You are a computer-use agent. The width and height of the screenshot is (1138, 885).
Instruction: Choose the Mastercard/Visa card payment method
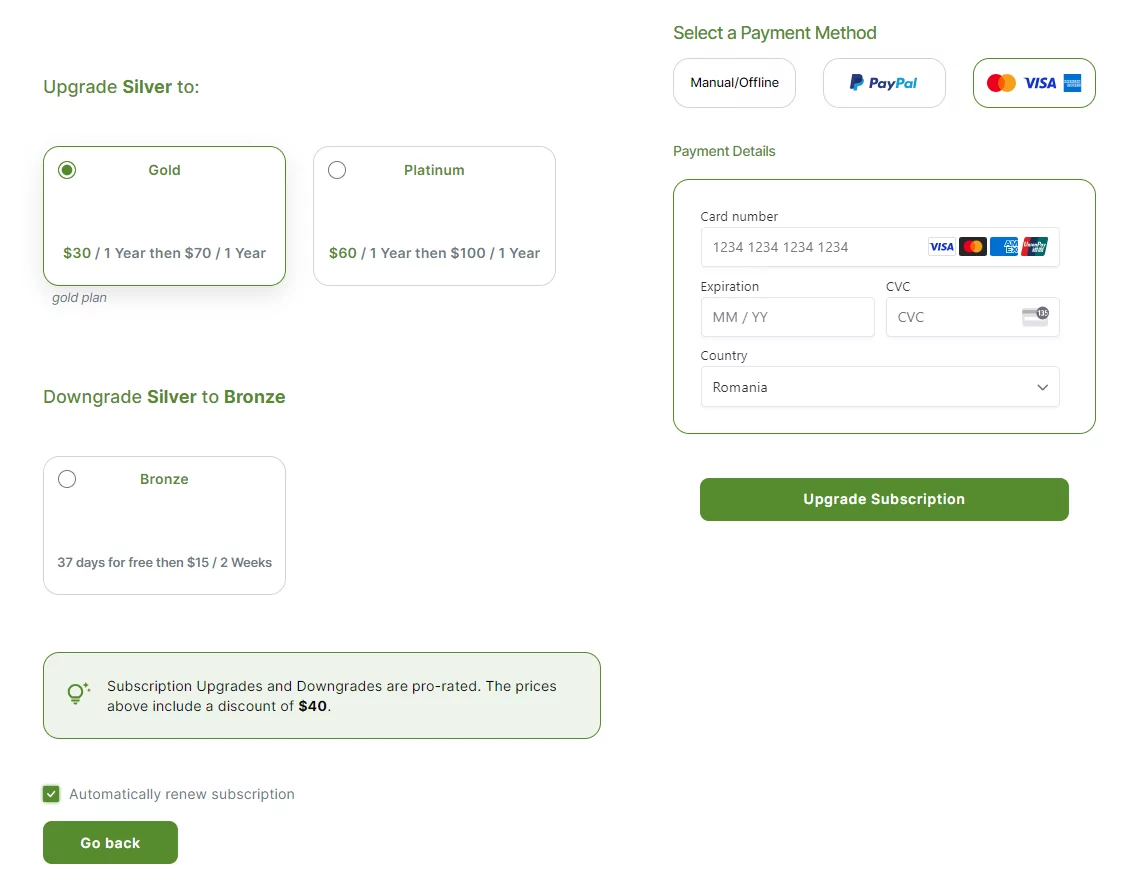click(1033, 83)
